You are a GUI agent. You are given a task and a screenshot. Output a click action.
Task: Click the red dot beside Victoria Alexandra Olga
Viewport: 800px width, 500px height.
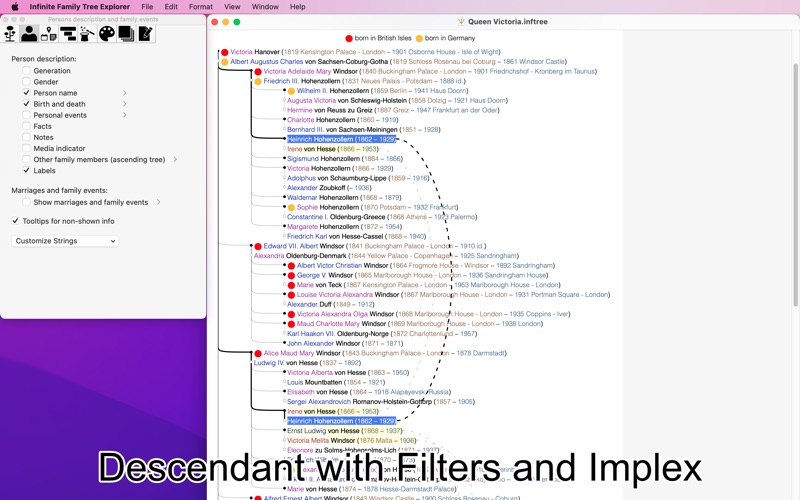point(291,314)
